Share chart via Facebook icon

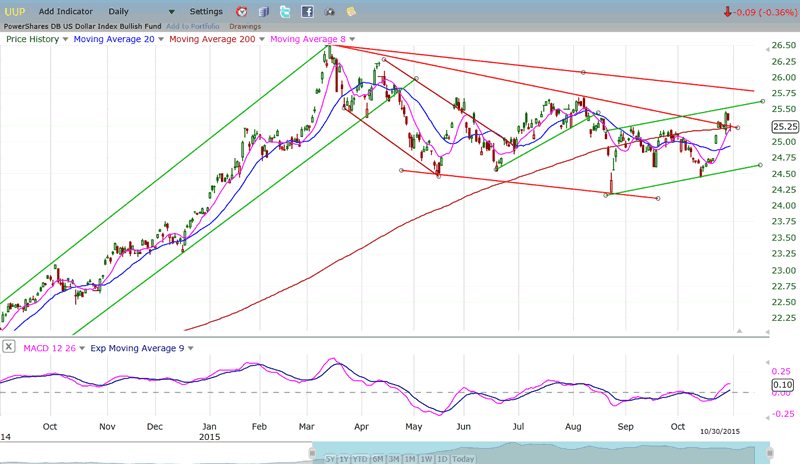(307, 12)
